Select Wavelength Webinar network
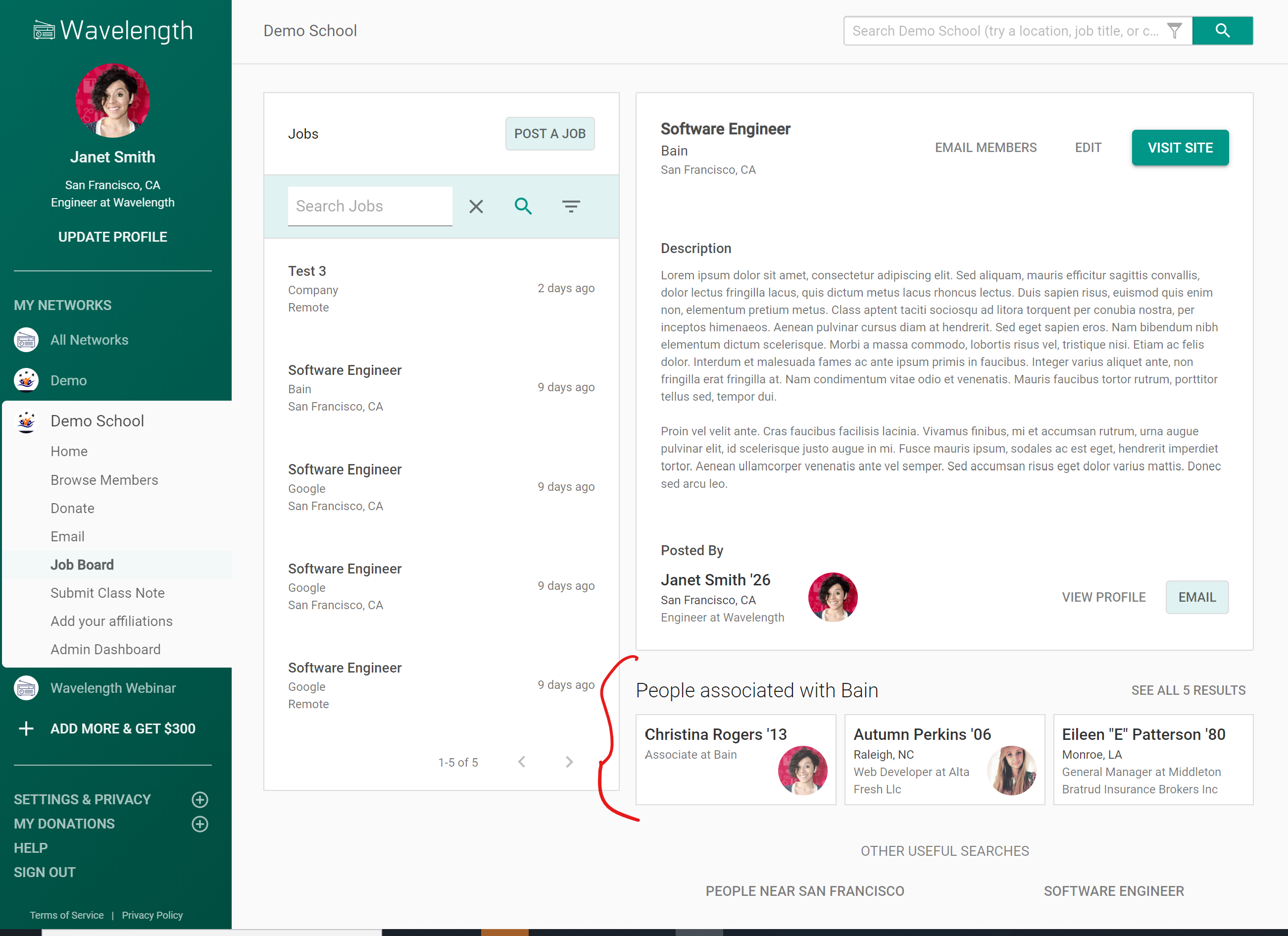The image size is (1288, 936). click(x=113, y=688)
